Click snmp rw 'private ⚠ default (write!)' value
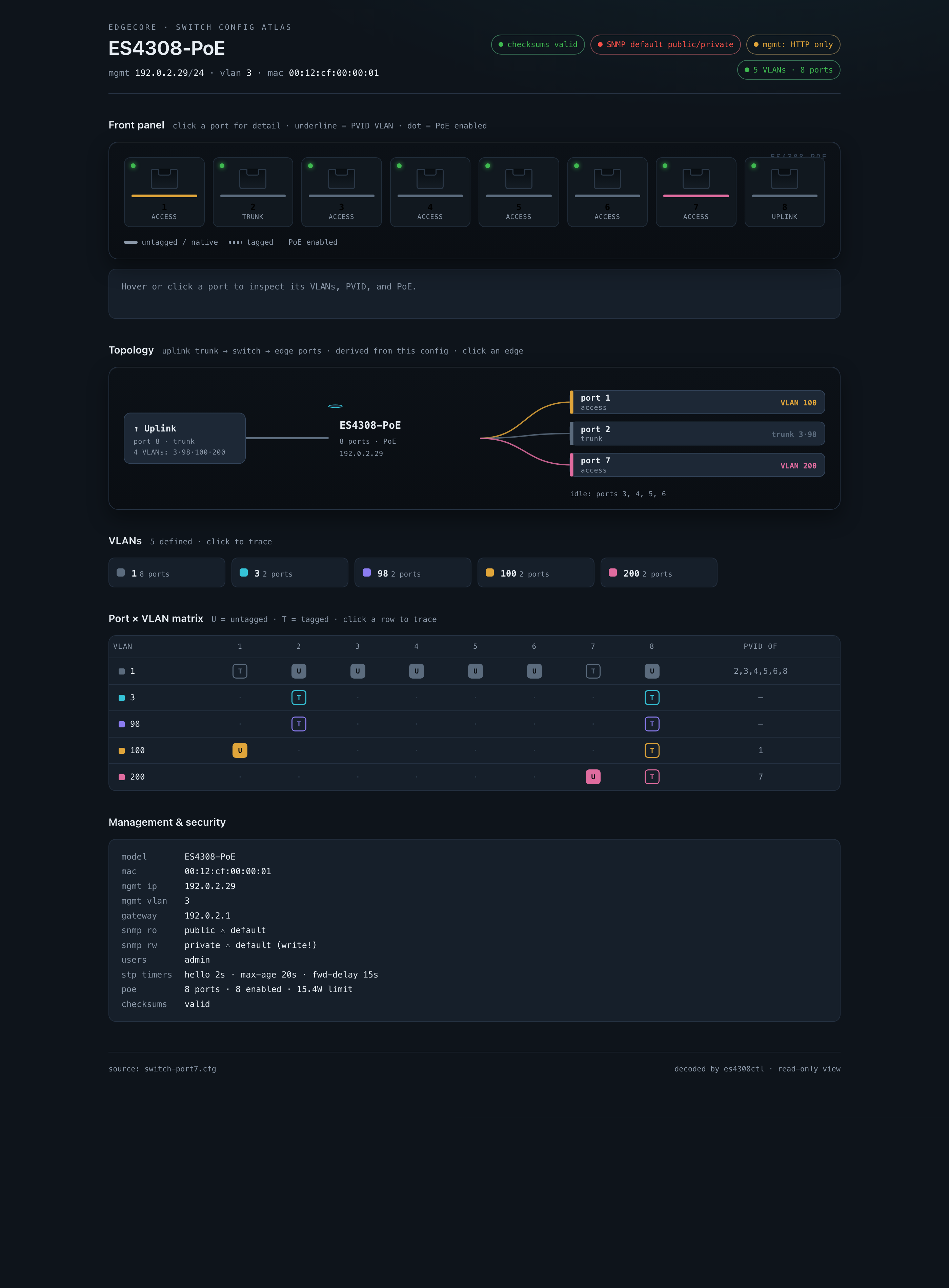The width and height of the screenshot is (949, 1288). [250, 945]
